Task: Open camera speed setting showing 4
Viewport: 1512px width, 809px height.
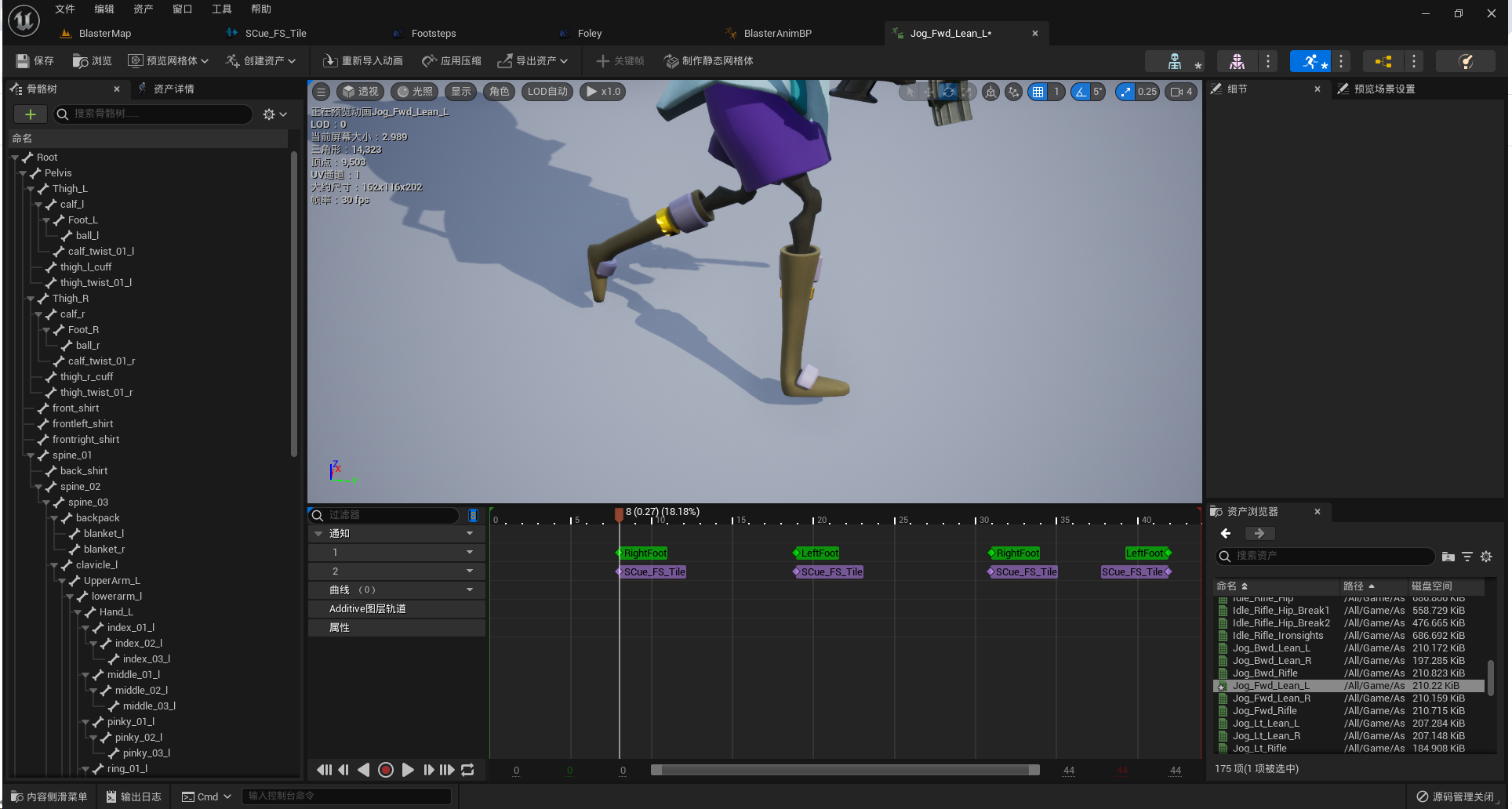Action: click(1181, 92)
